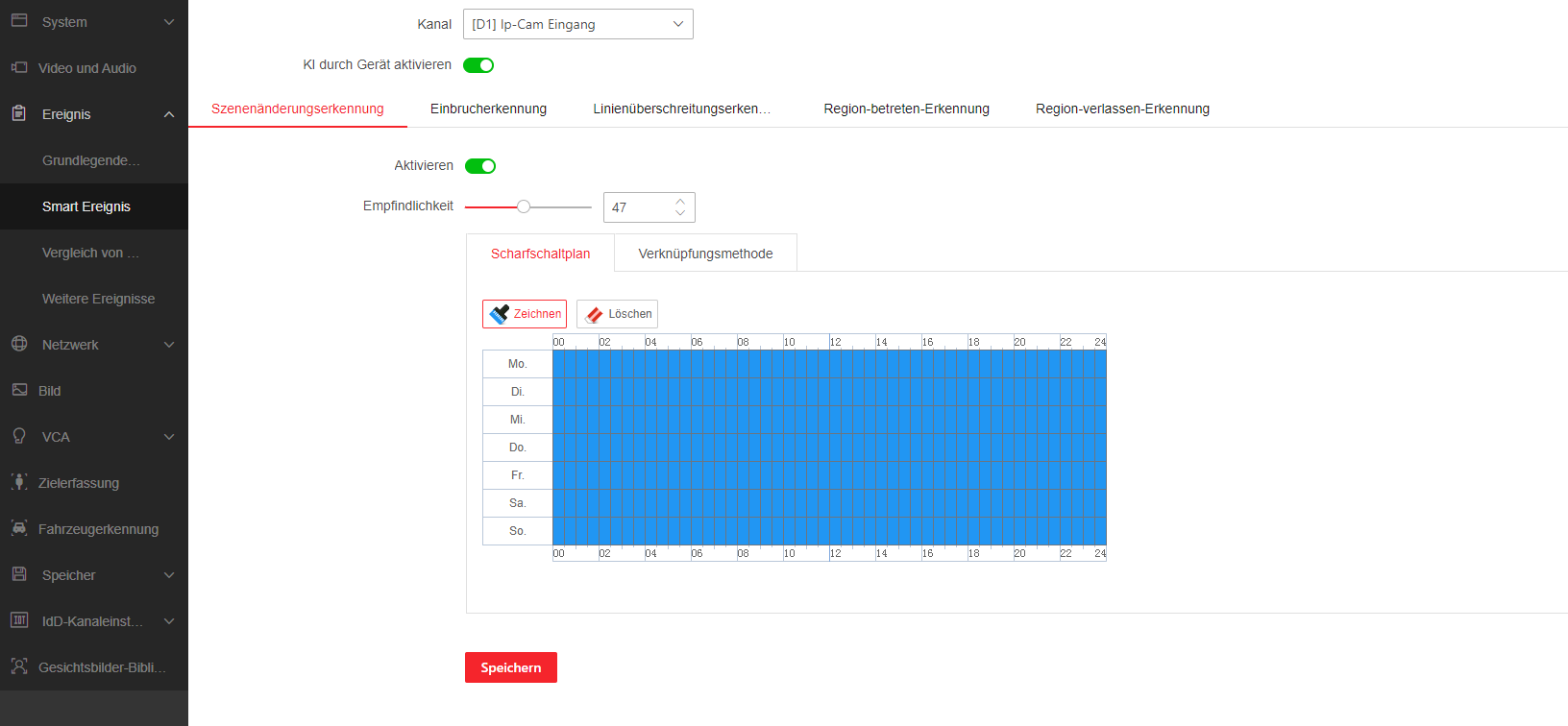The image size is (1568, 726).
Task: Increase sensitivity value with up arrow
Action: tap(680, 202)
